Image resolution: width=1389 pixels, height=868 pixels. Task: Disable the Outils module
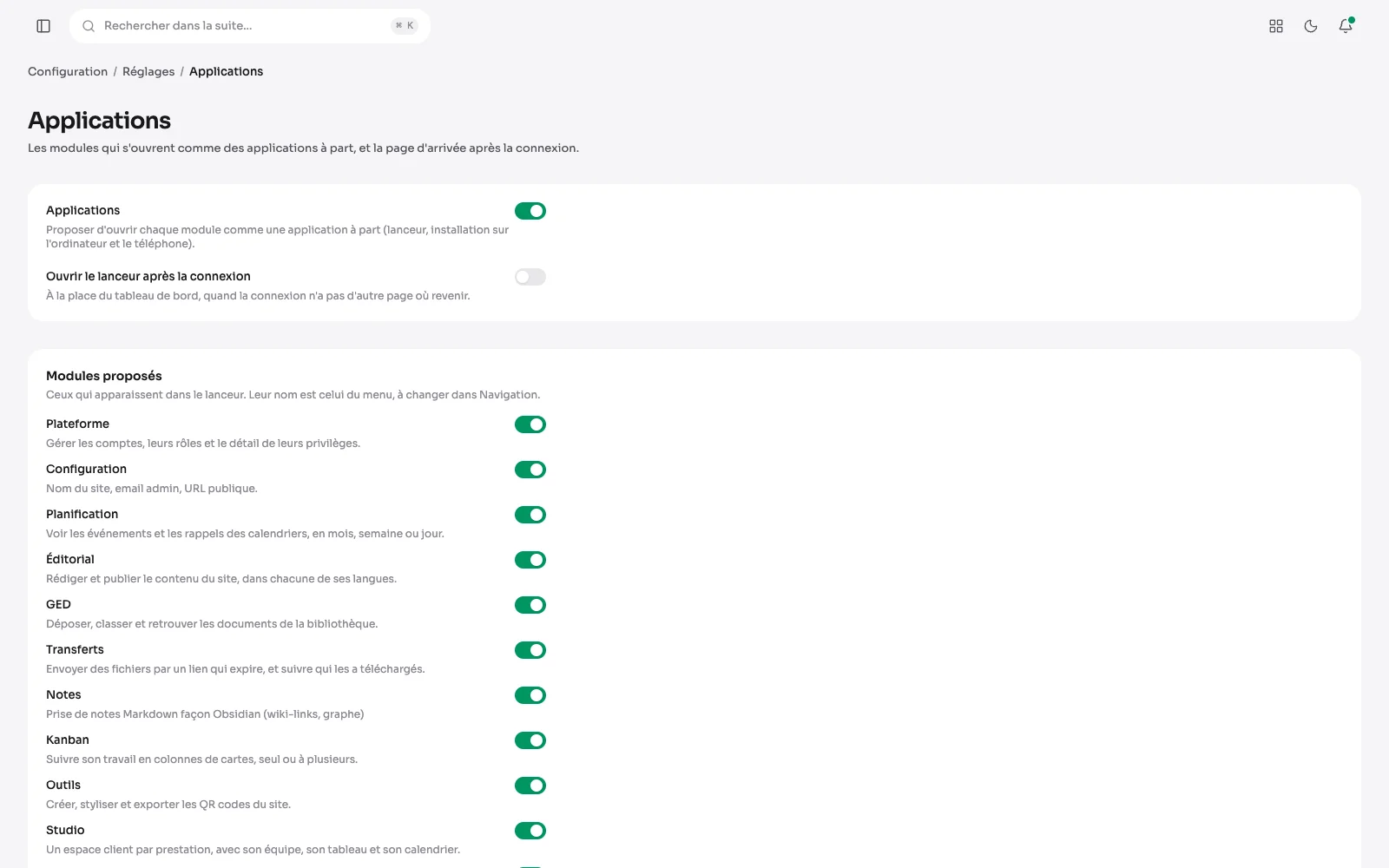point(530,786)
